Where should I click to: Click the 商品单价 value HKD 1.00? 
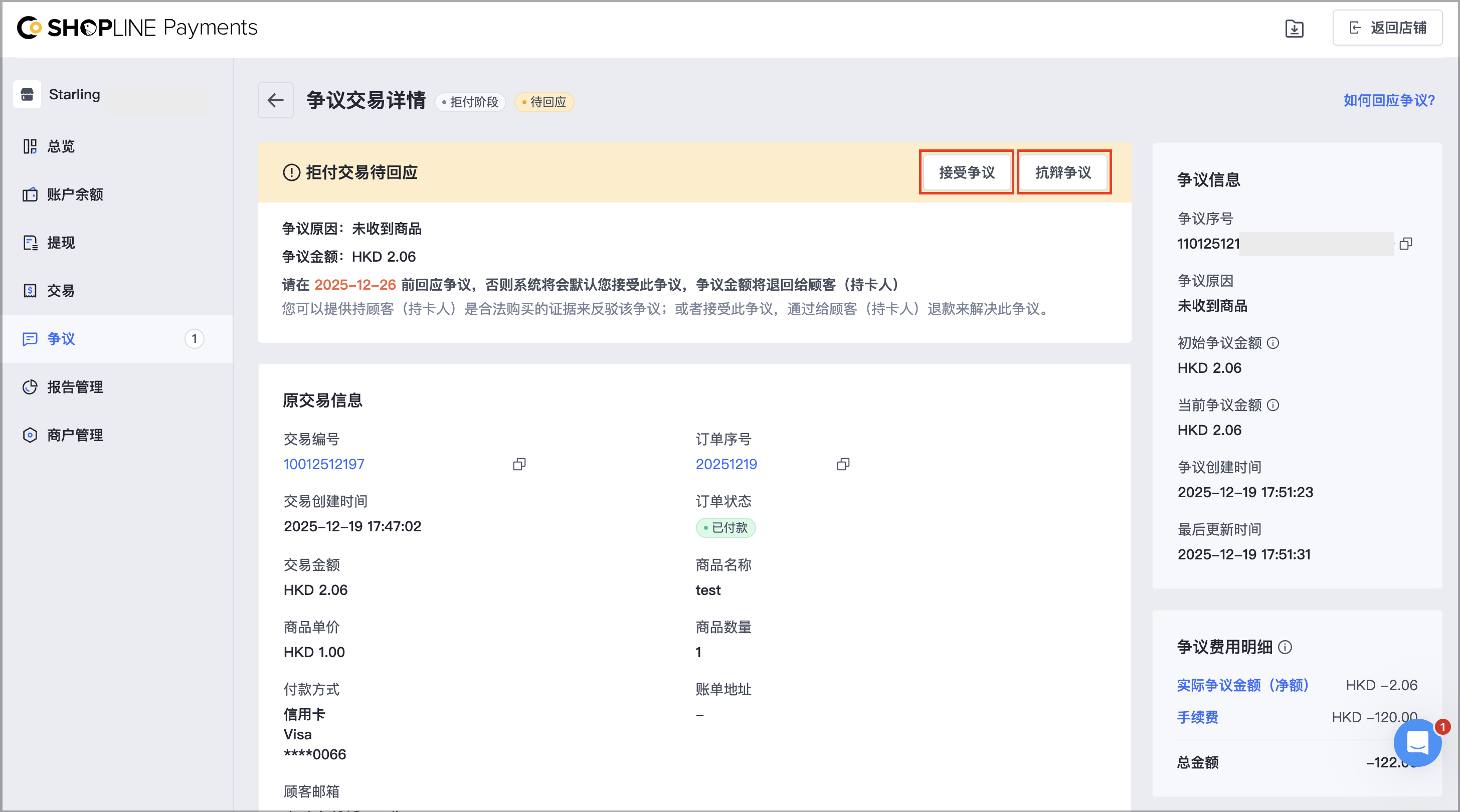tap(314, 652)
